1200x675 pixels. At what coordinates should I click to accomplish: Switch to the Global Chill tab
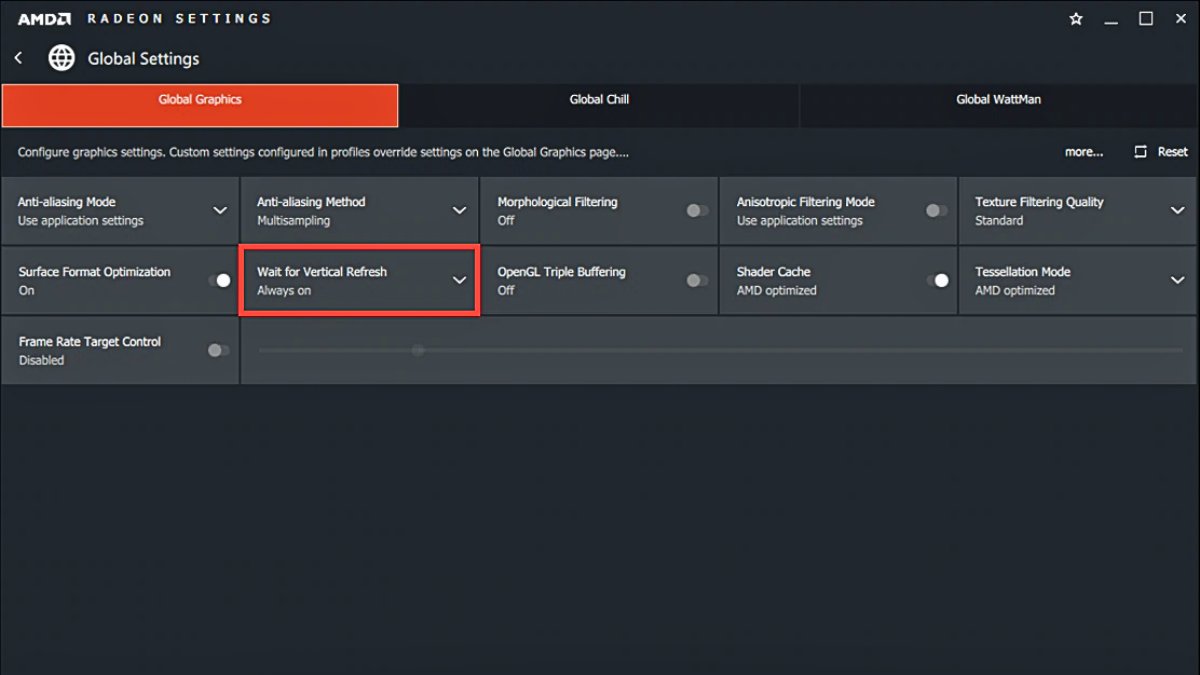[599, 105]
